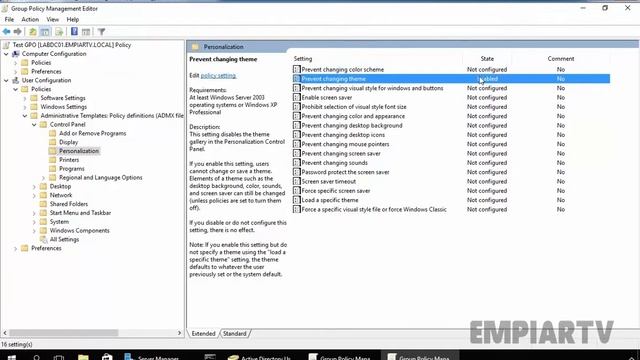Click right arrow of tree horizontal scrollbar
Viewport: 640px width, 360px height.
pyautogui.click(x=179, y=333)
